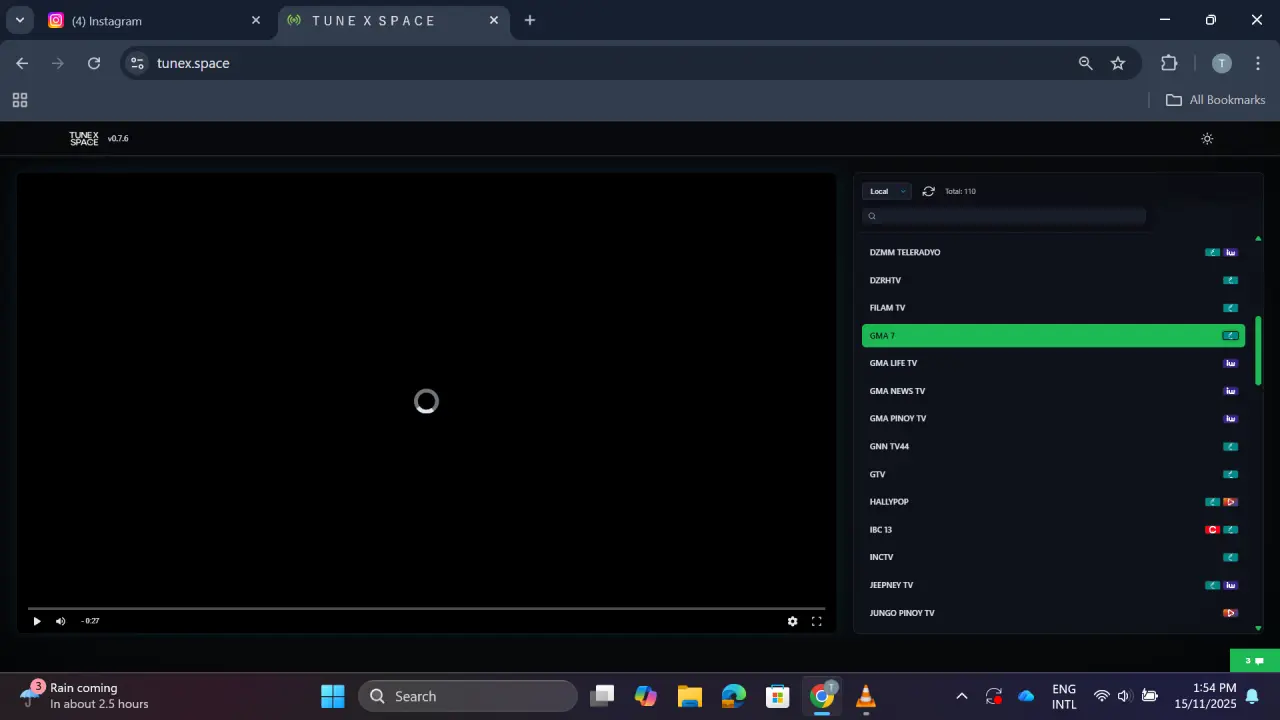Open the All Bookmarks folder
1280x720 pixels.
point(1216,100)
